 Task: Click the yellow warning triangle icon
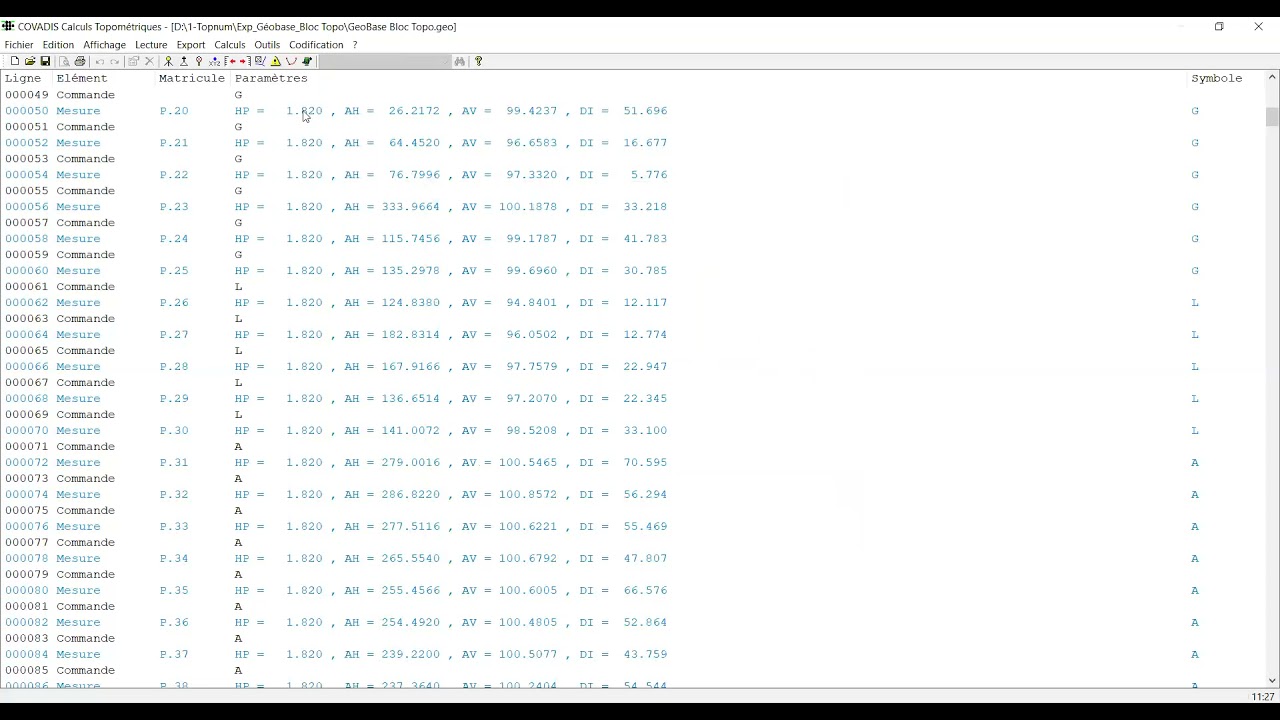coord(276,61)
